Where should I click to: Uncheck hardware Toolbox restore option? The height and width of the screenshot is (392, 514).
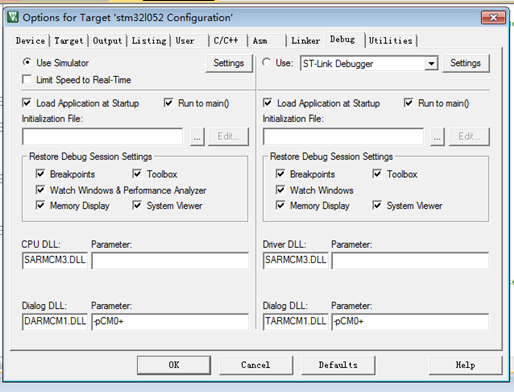point(377,174)
